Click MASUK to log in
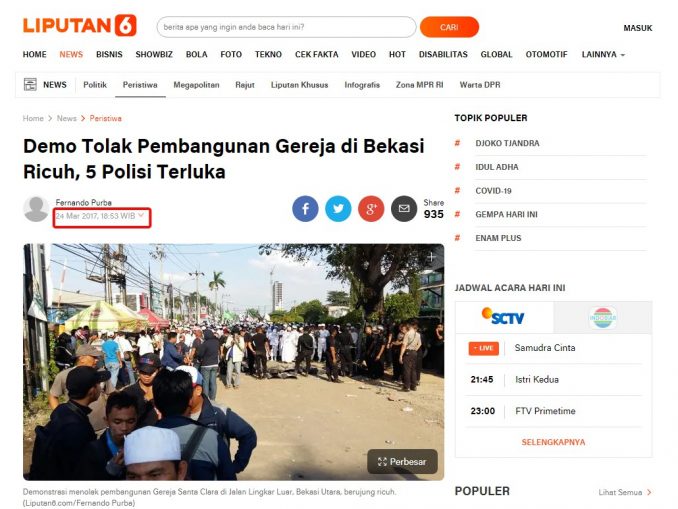The image size is (678, 509). pyautogui.click(x=638, y=28)
